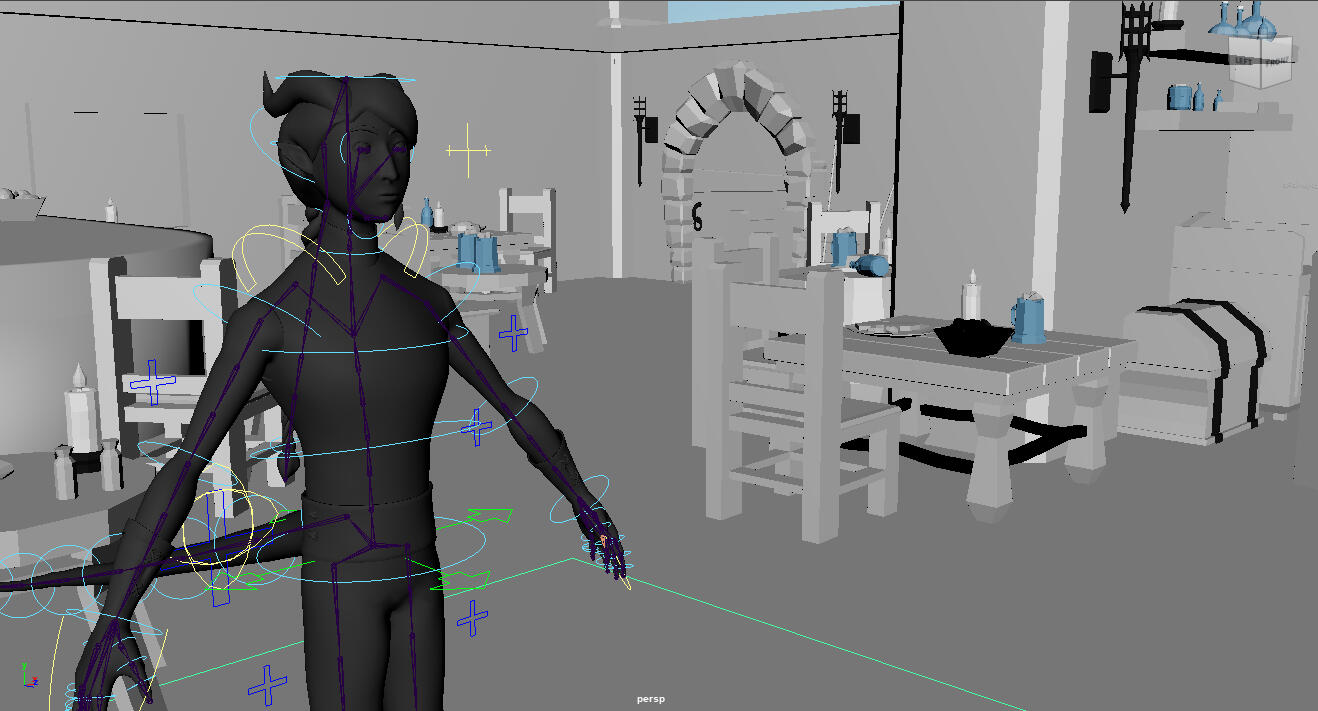
Task: Click the persp camera label
Action: [649, 699]
